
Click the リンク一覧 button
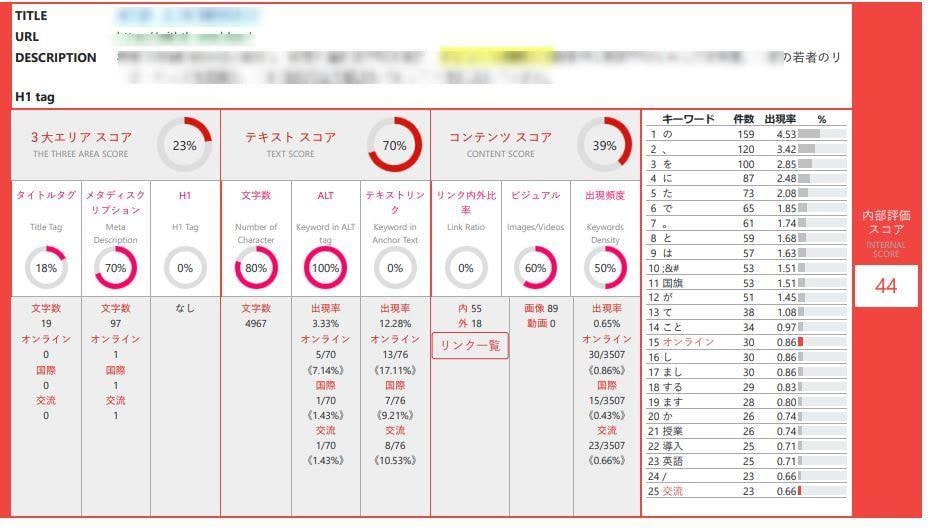click(470, 346)
